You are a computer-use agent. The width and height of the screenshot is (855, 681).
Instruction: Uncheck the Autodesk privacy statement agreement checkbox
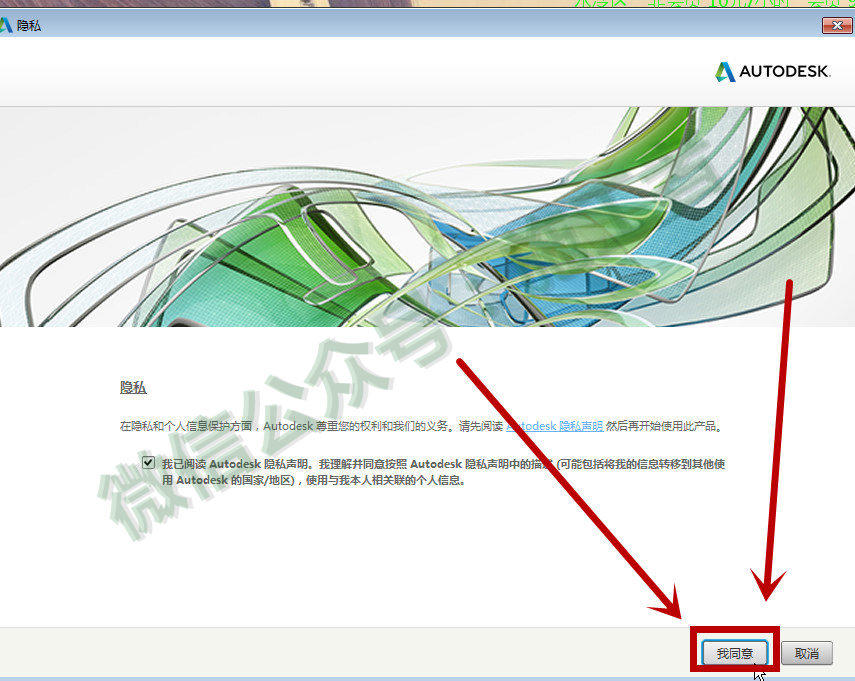pyautogui.click(x=148, y=462)
